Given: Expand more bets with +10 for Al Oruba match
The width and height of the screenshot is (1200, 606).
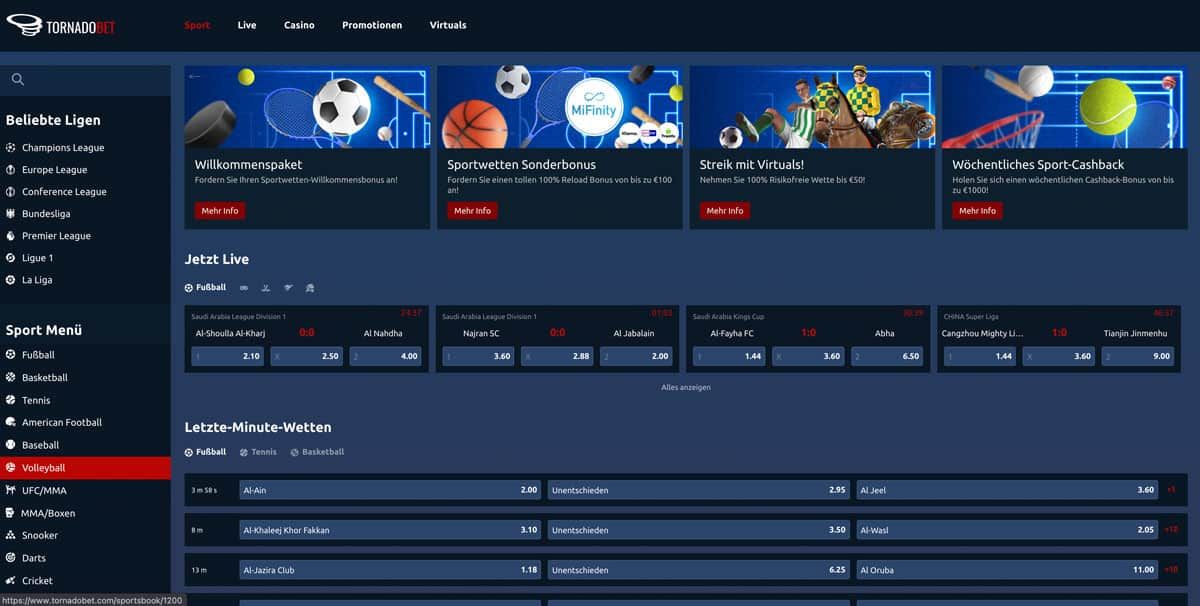Looking at the screenshot, I should click(x=1171, y=570).
